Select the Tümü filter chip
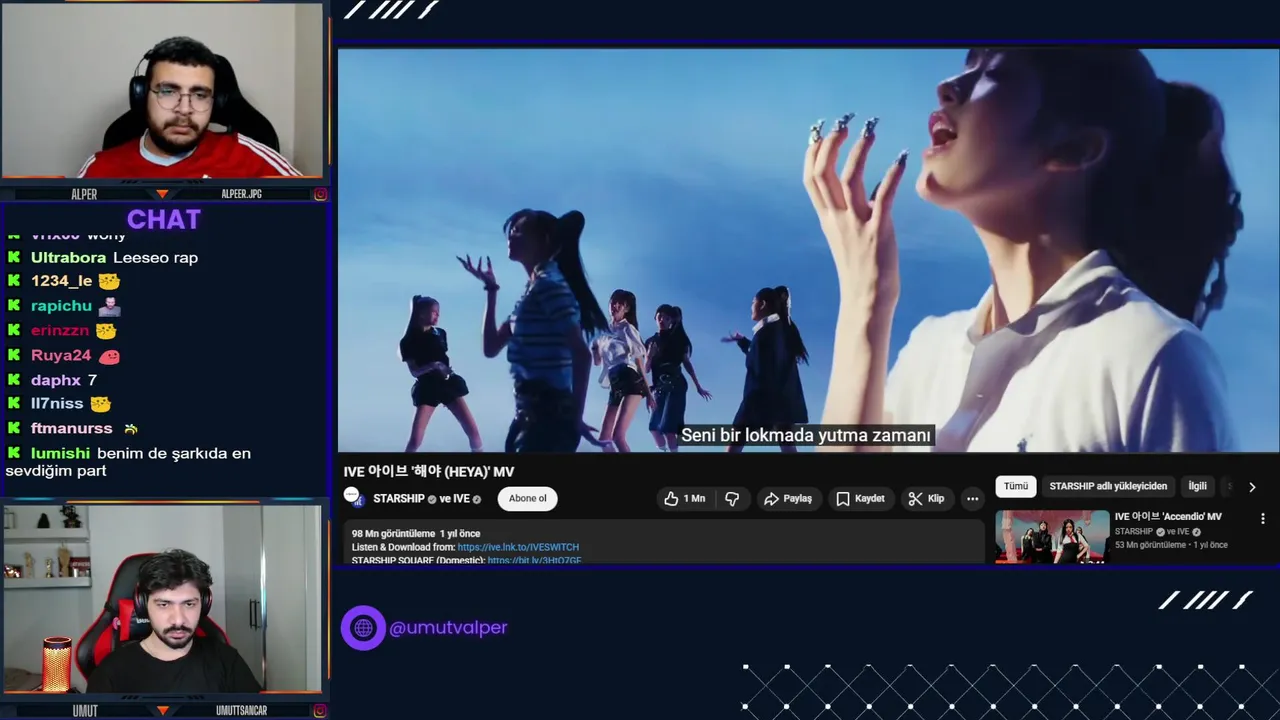Screen dimensions: 1280x720 (x=1016, y=486)
